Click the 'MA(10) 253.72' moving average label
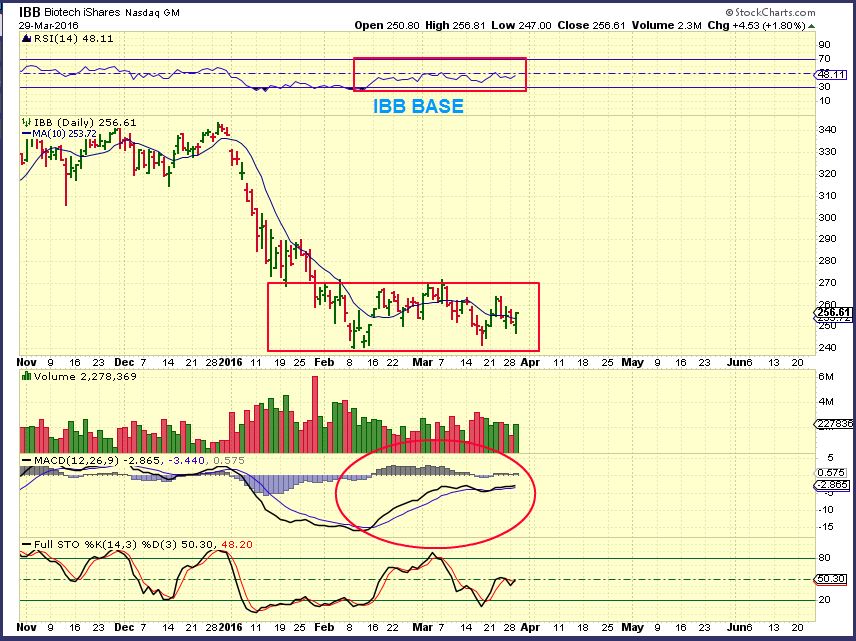Viewport: 856px width, 641px height. point(64,134)
